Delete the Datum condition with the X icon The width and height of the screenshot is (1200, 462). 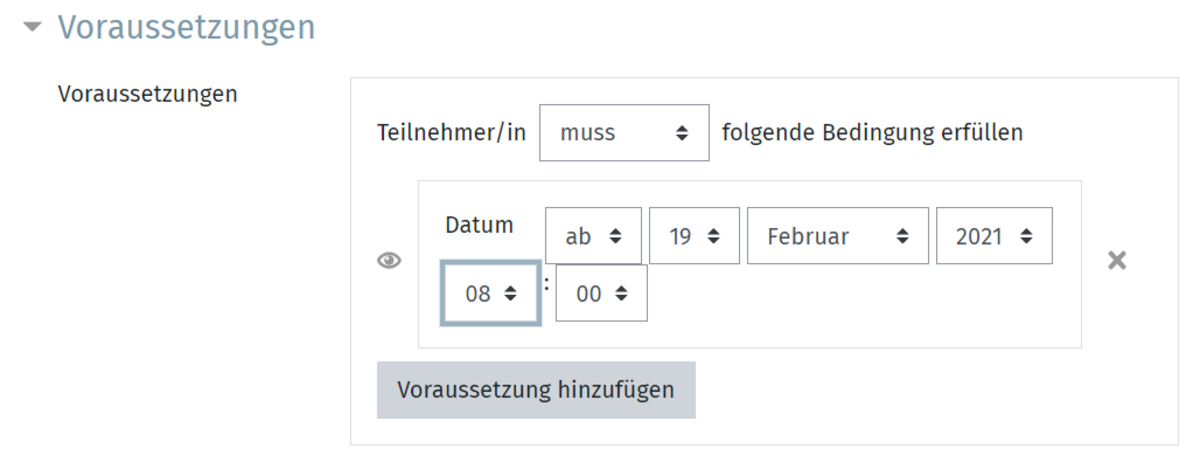[x=1117, y=260]
